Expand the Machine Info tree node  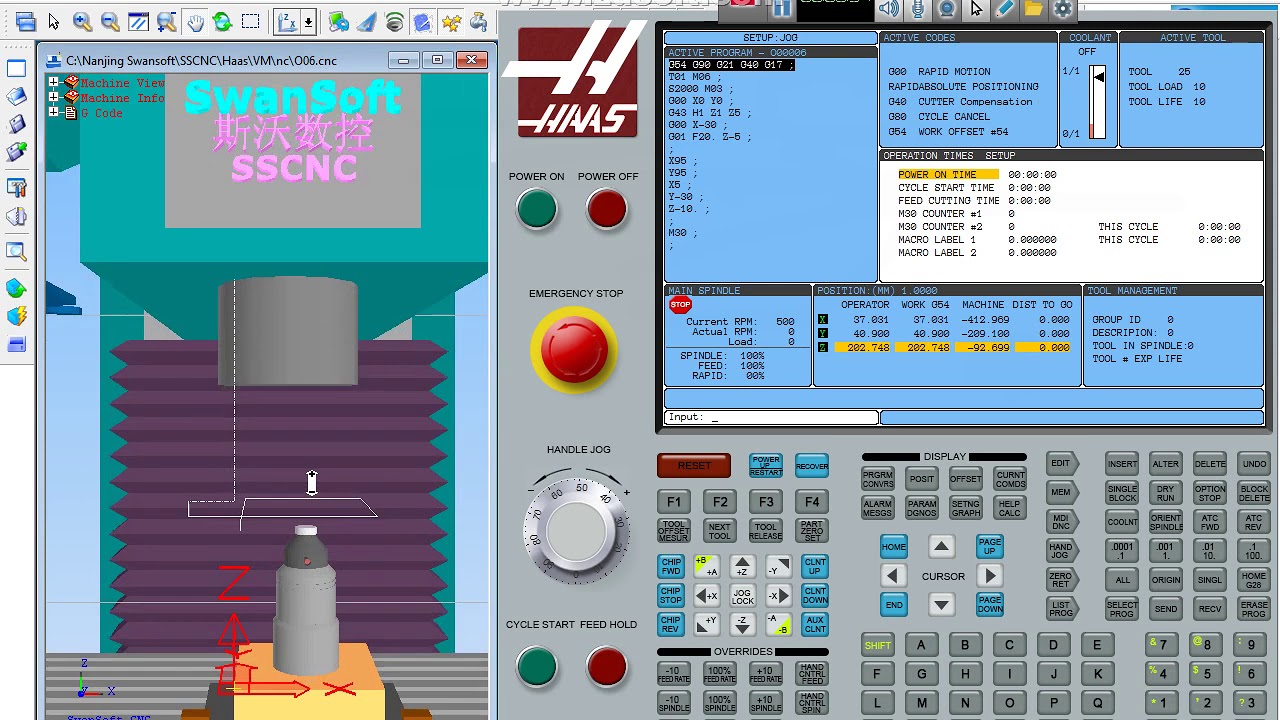click(53, 98)
